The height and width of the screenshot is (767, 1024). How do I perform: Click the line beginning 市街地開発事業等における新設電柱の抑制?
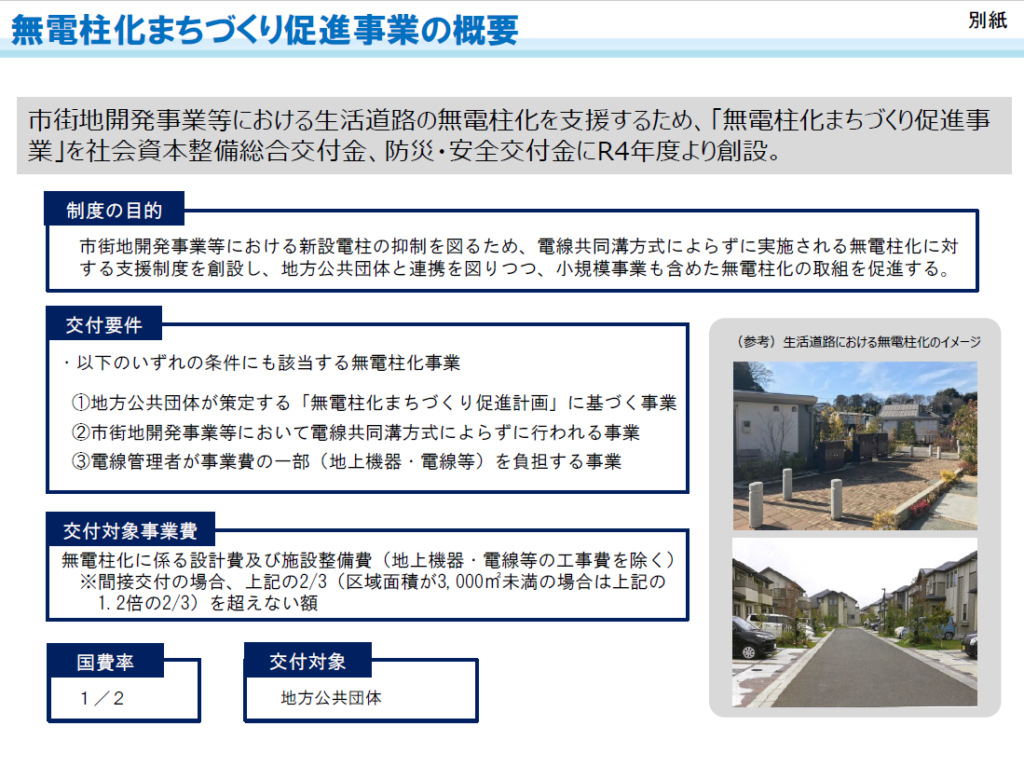(x=519, y=246)
